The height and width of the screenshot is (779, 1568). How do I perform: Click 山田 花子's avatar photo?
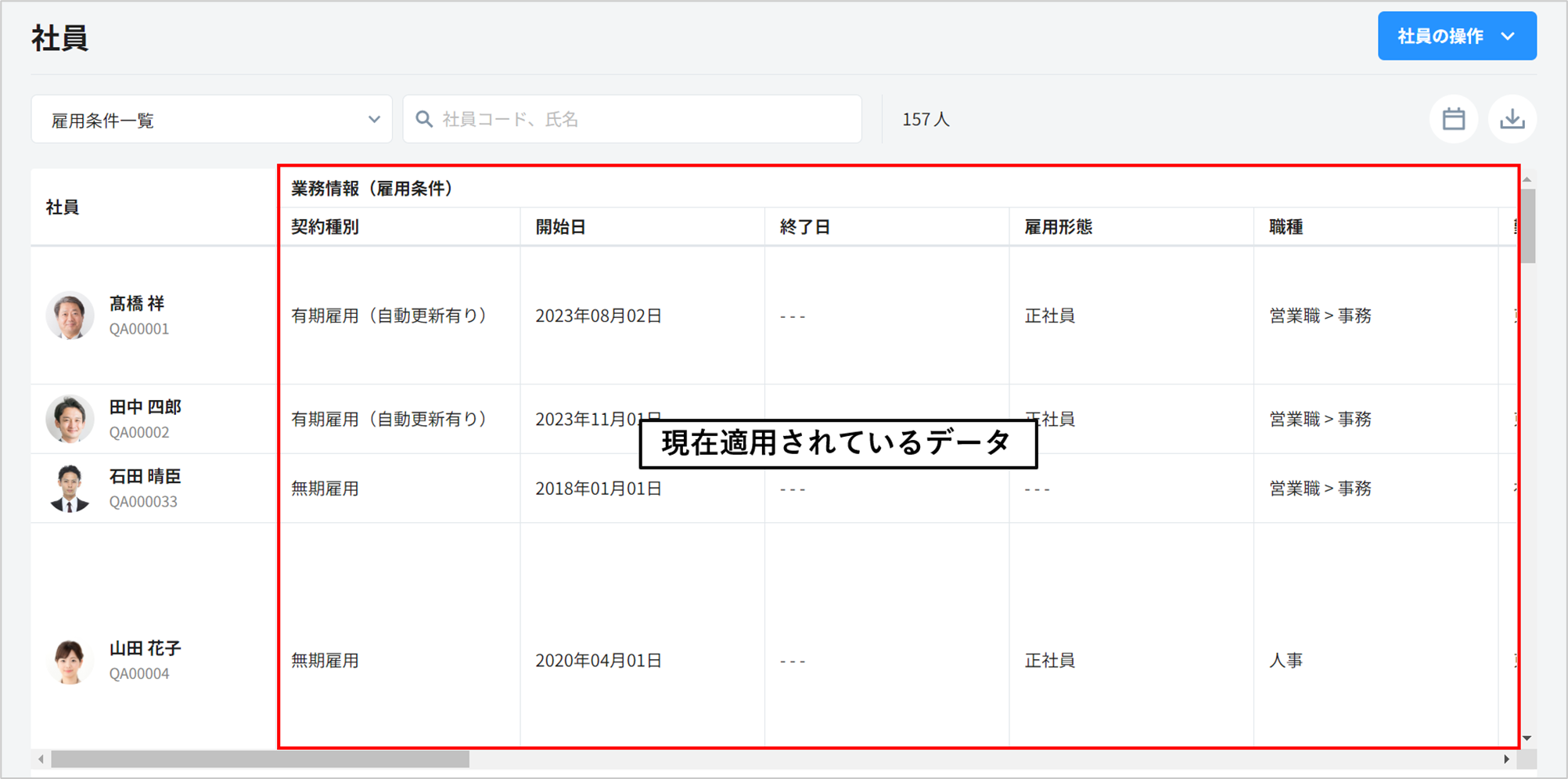pos(70,661)
